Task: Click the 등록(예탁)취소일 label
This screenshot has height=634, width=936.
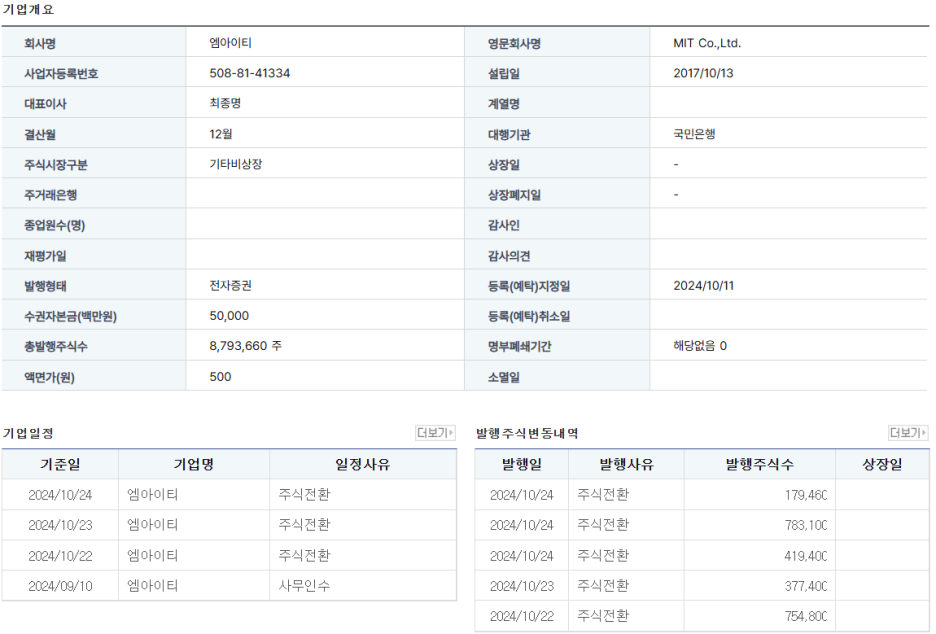Action: pos(529,316)
